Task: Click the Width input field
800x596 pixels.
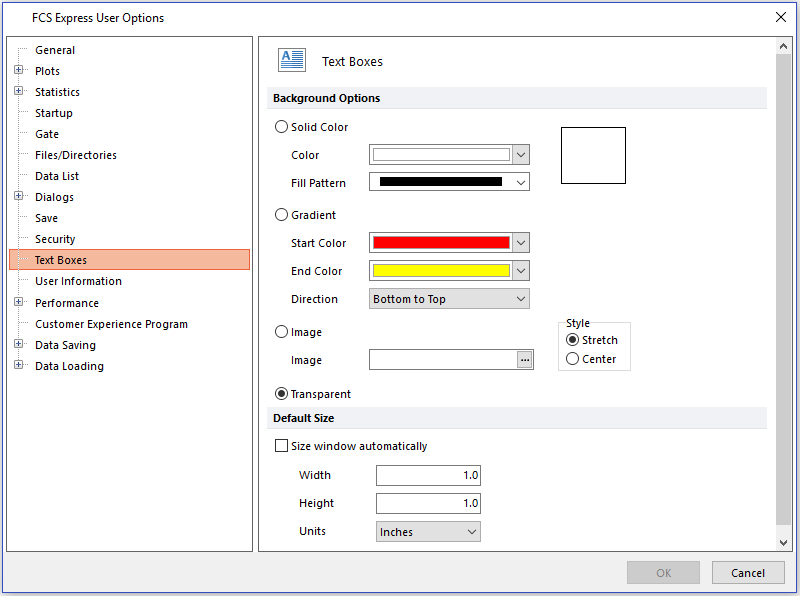Action: click(x=428, y=475)
